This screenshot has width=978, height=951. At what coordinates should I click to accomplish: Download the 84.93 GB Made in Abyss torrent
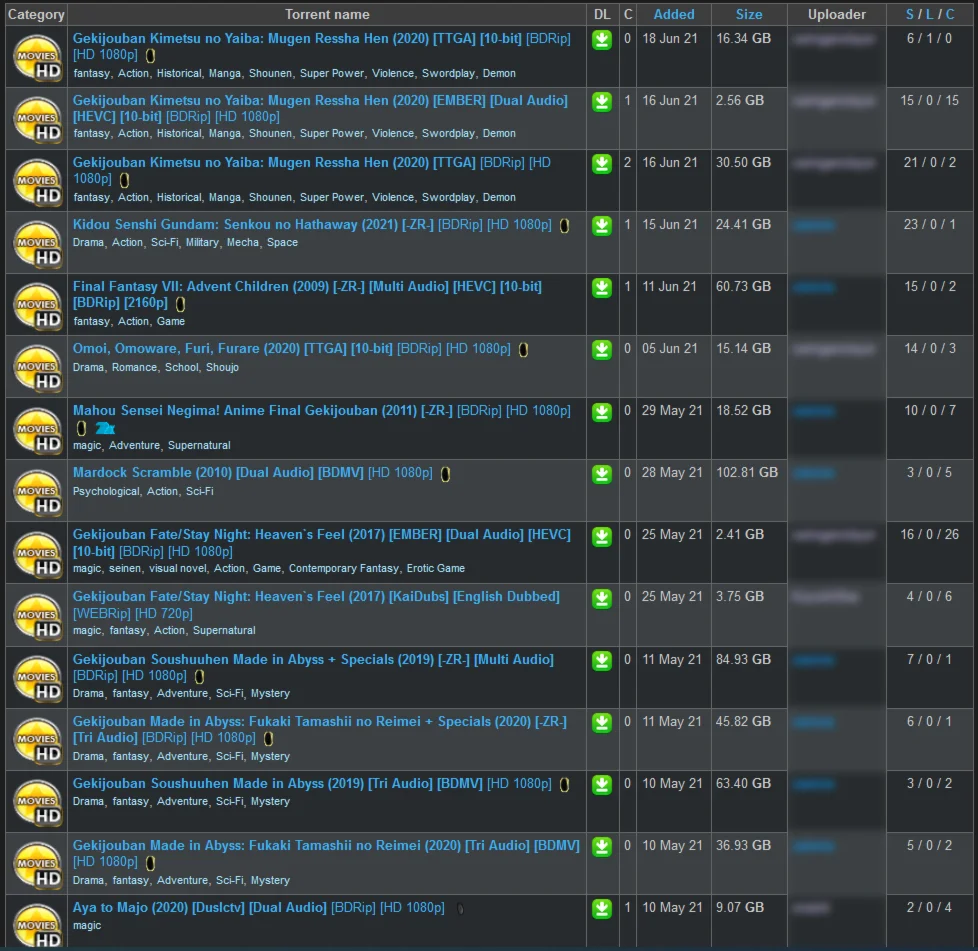(x=601, y=661)
